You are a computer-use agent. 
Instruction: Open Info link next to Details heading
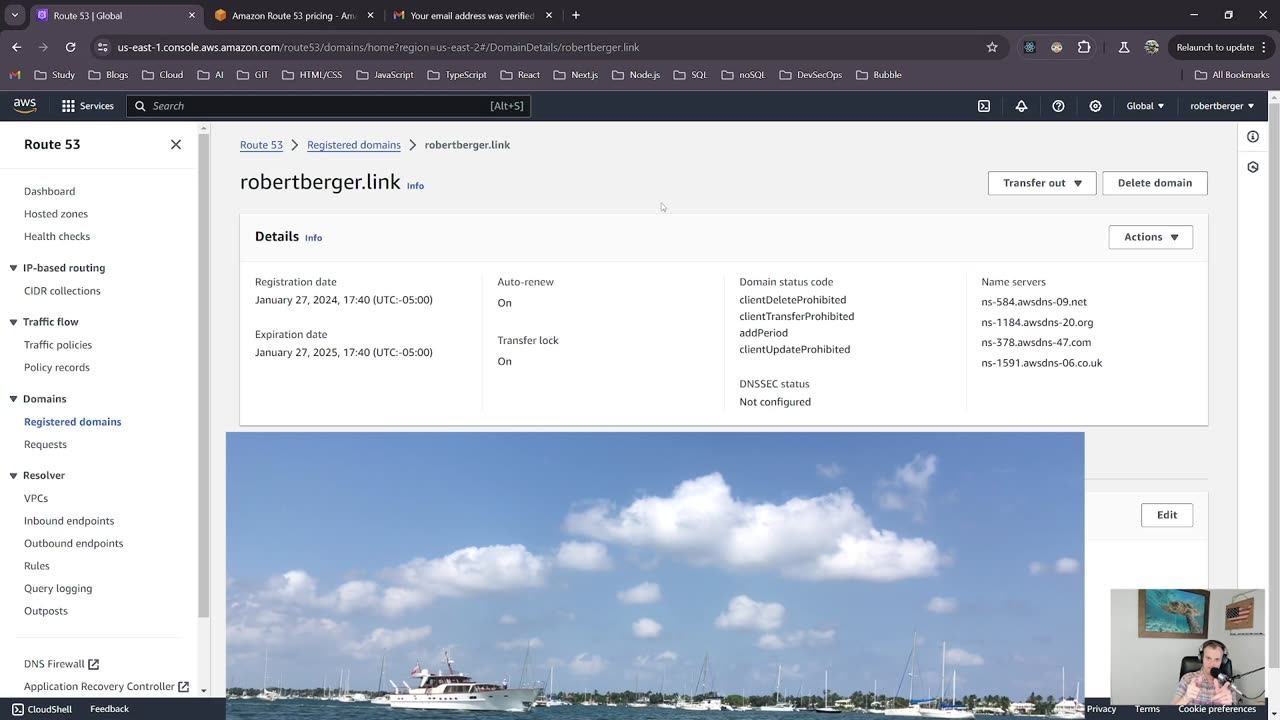click(x=313, y=238)
